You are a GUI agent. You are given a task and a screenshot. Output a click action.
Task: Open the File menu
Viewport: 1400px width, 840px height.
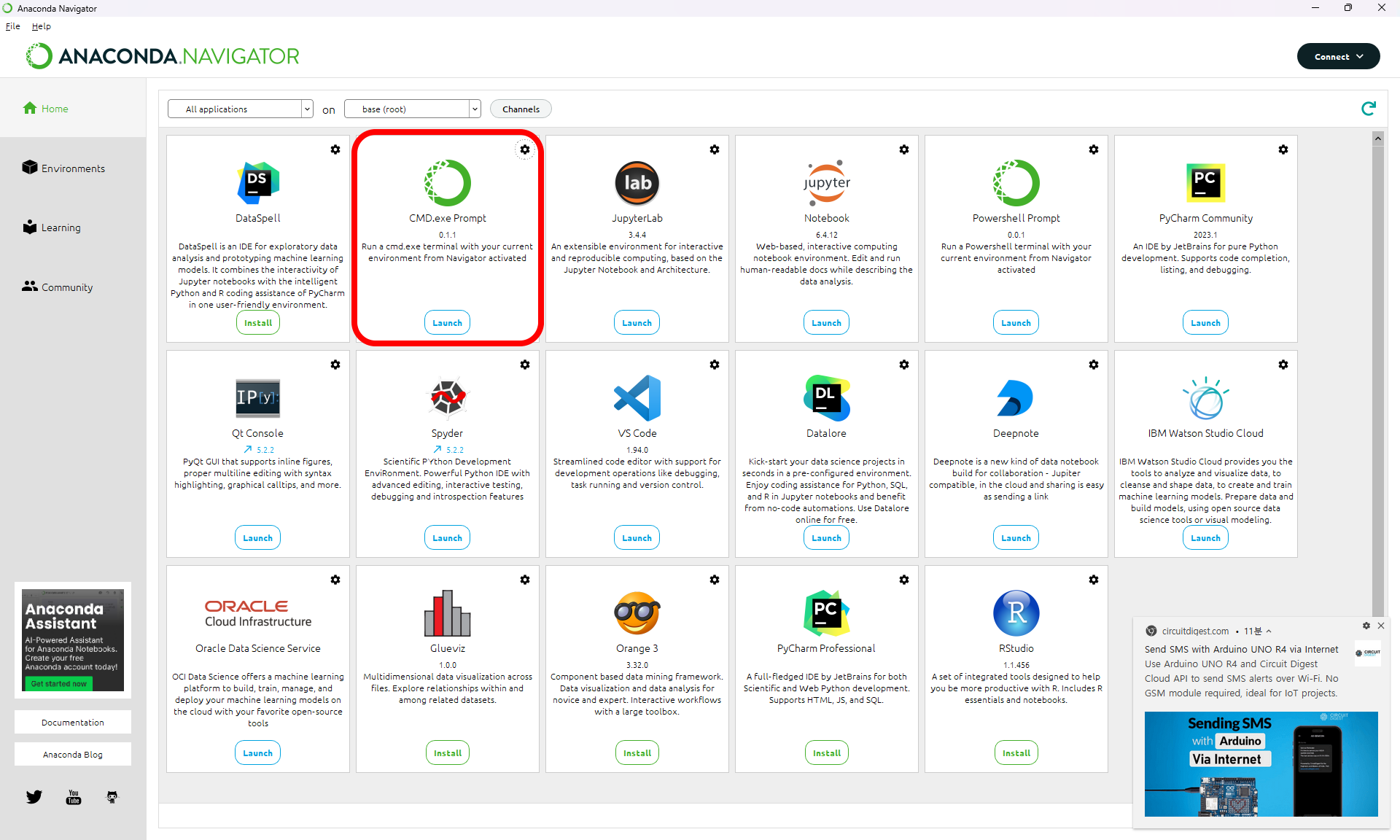click(13, 26)
